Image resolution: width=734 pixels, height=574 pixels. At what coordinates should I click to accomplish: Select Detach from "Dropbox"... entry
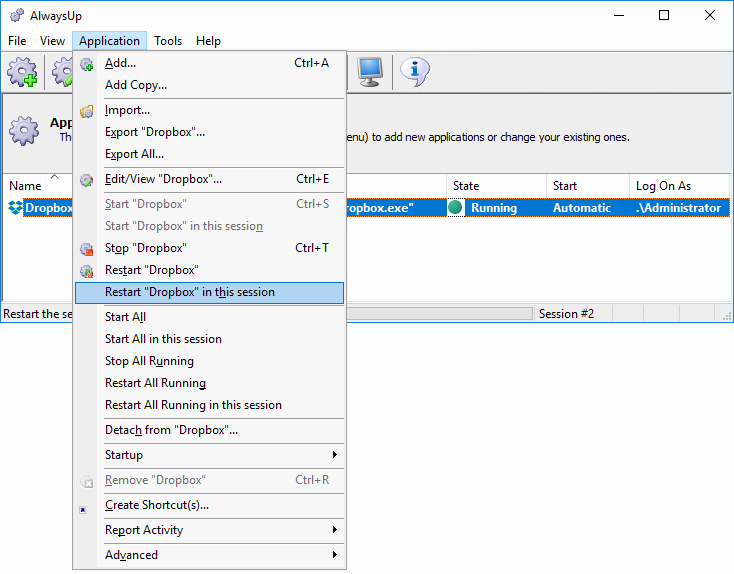(x=210, y=430)
